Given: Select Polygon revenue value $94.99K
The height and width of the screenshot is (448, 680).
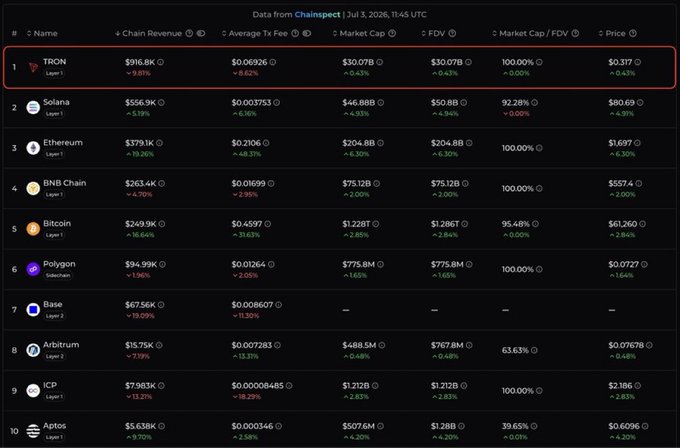Looking at the screenshot, I should [x=141, y=264].
